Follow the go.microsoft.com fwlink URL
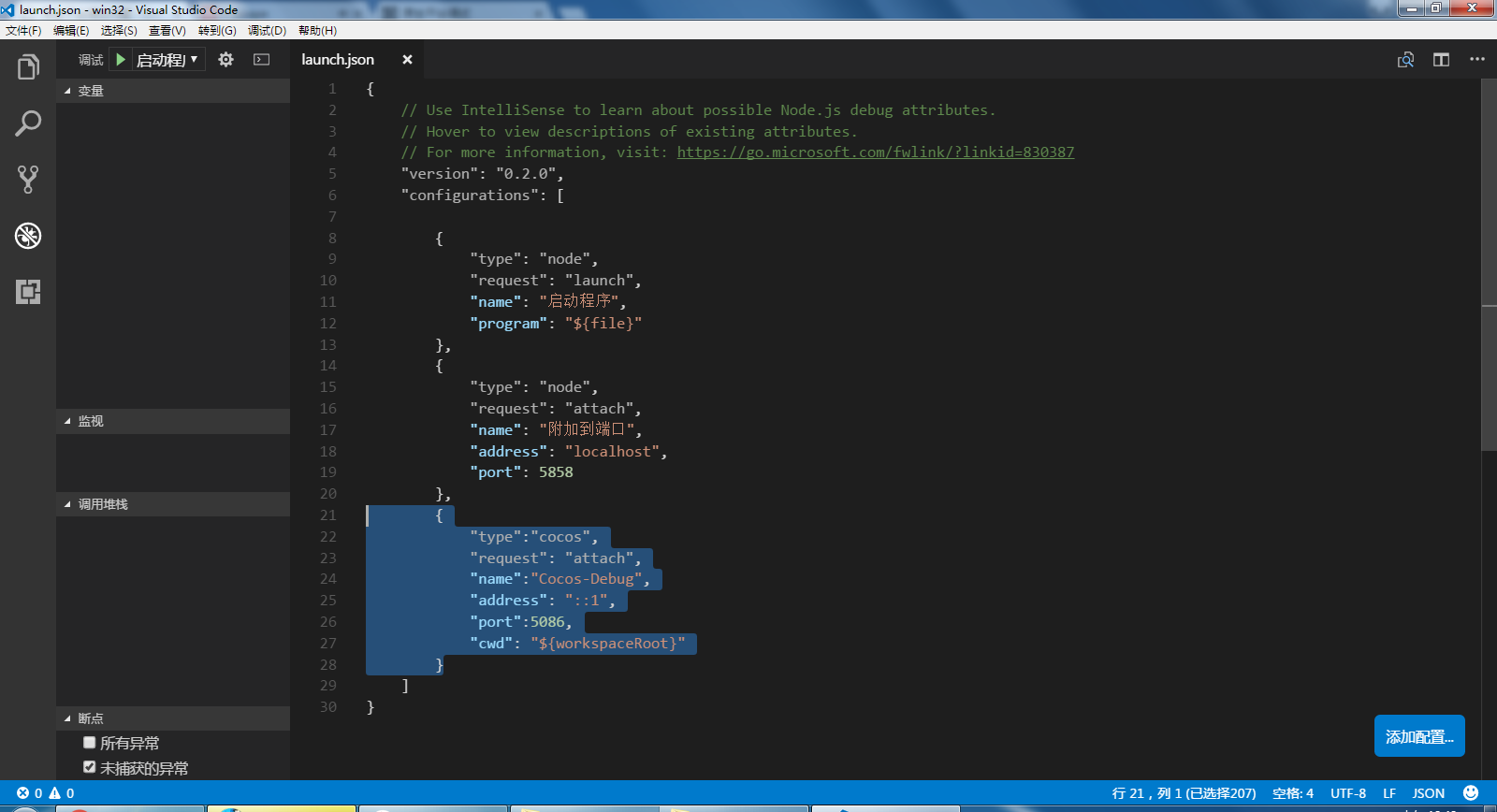 pyautogui.click(x=875, y=152)
